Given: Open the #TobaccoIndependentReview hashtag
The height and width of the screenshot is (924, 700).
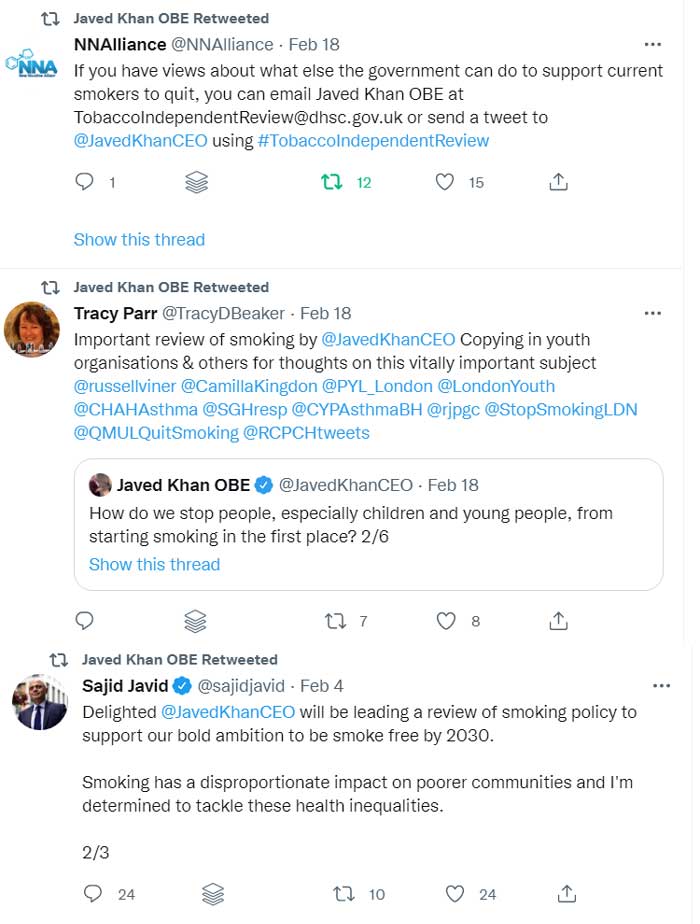Looking at the screenshot, I should [374, 141].
